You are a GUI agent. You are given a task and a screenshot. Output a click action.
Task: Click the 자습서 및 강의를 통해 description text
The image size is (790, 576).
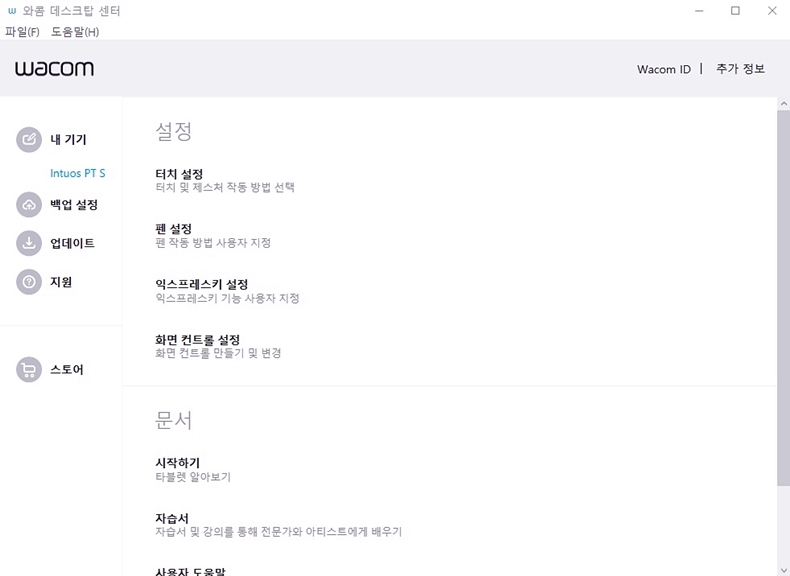tap(279, 532)
